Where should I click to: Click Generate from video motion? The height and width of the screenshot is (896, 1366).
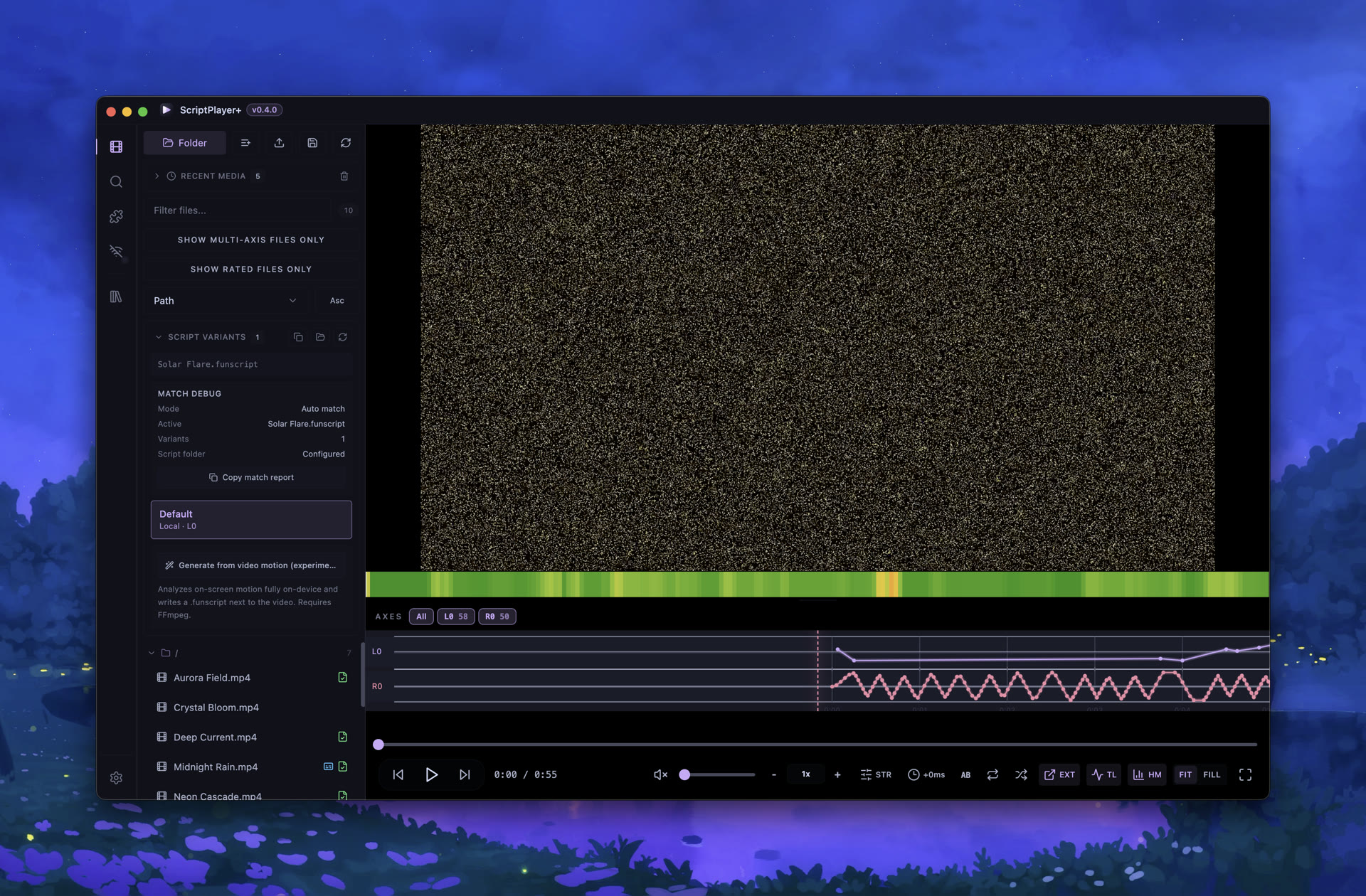(251, 565)
